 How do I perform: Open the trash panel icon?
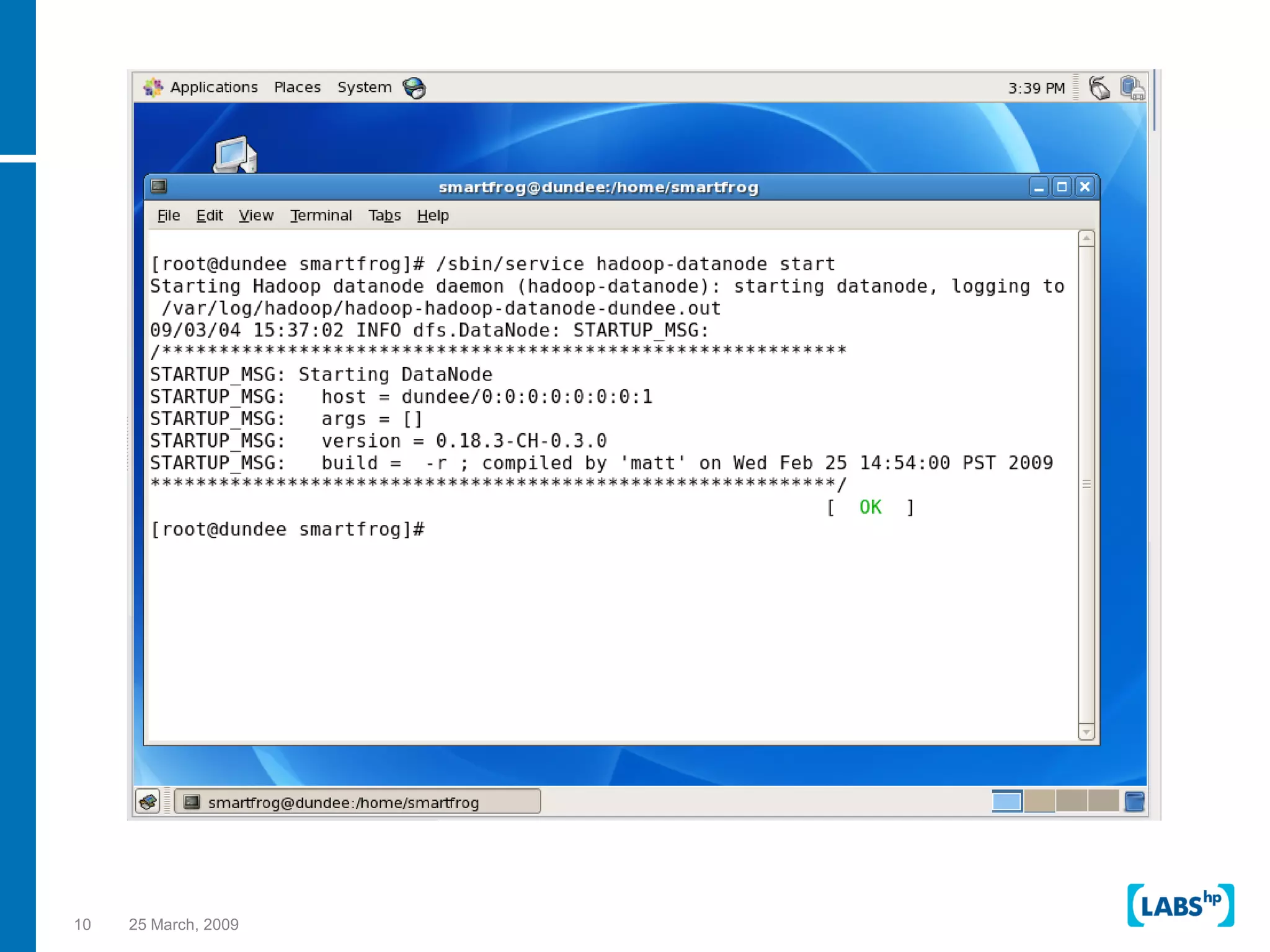pyautogui.click(x=1134, y=801)
